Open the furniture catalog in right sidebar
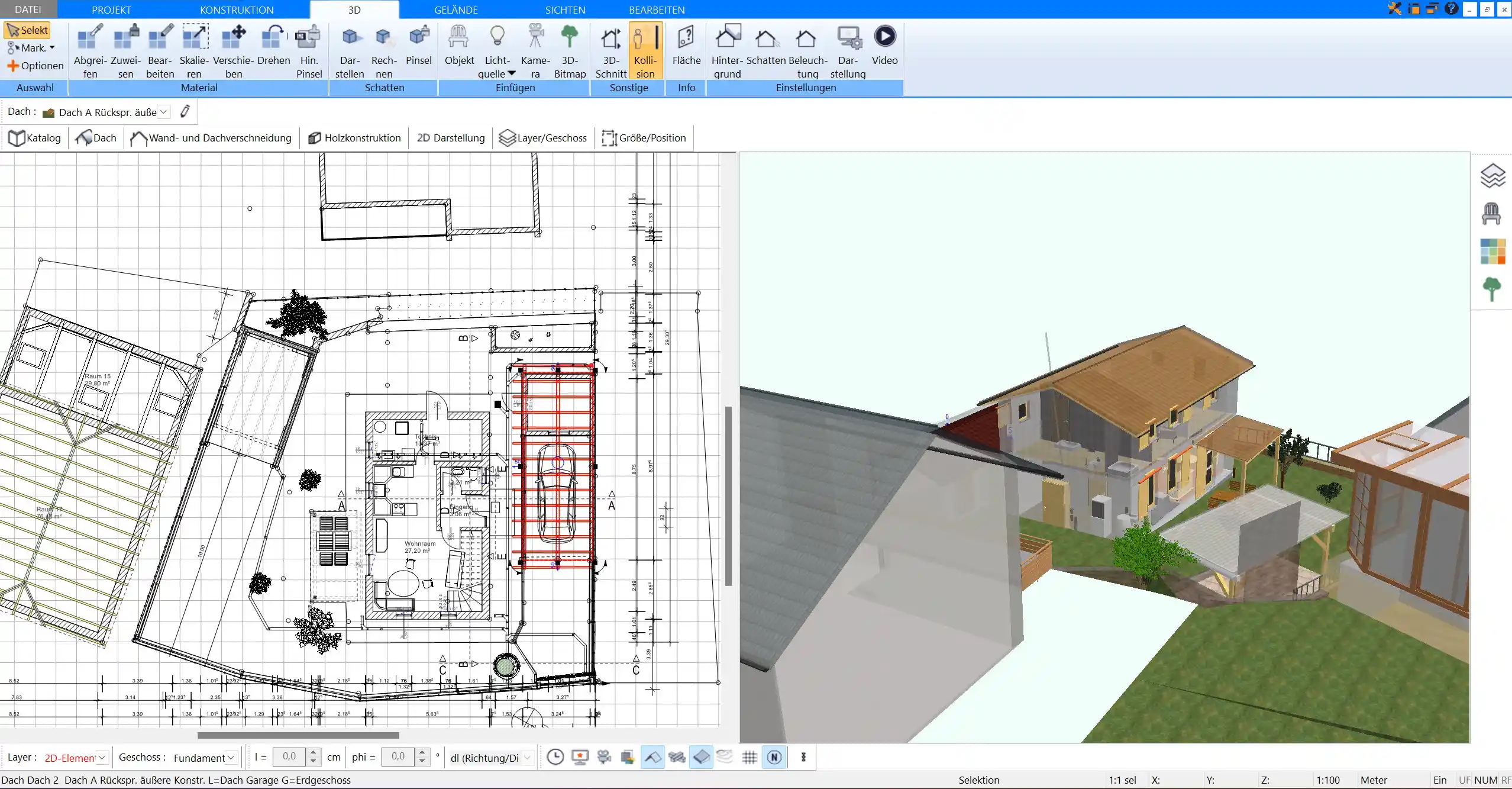 pyautogui.click(x=1491, y=214)
